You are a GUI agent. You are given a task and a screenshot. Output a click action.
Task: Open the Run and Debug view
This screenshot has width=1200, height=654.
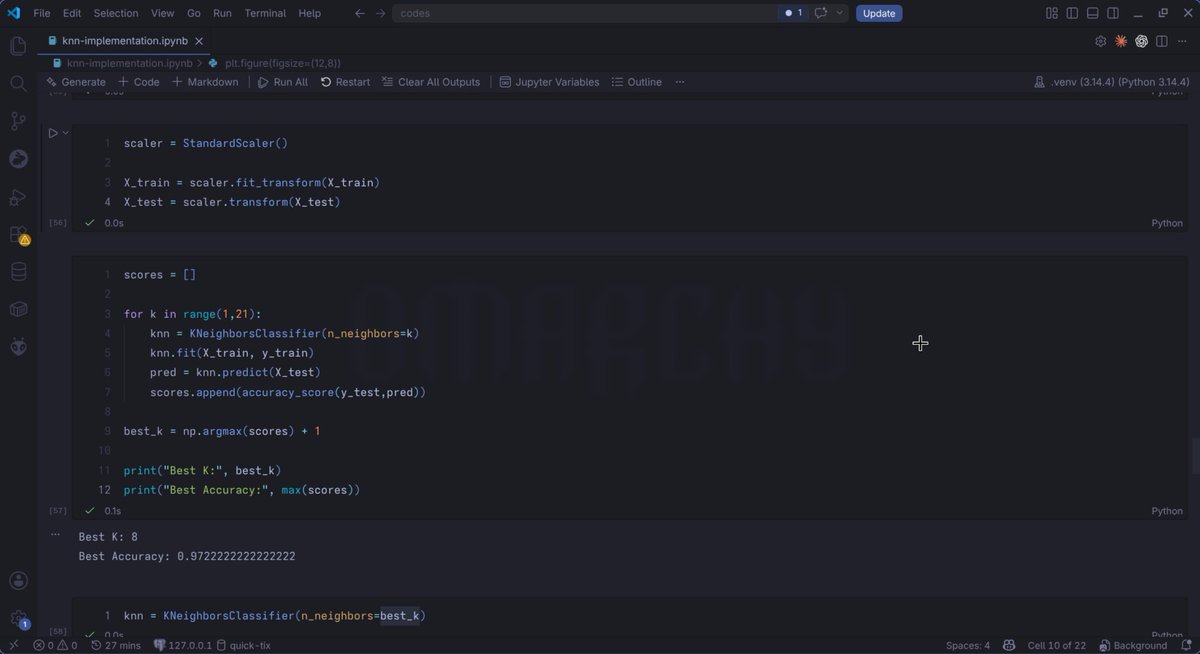click(18, 197)
